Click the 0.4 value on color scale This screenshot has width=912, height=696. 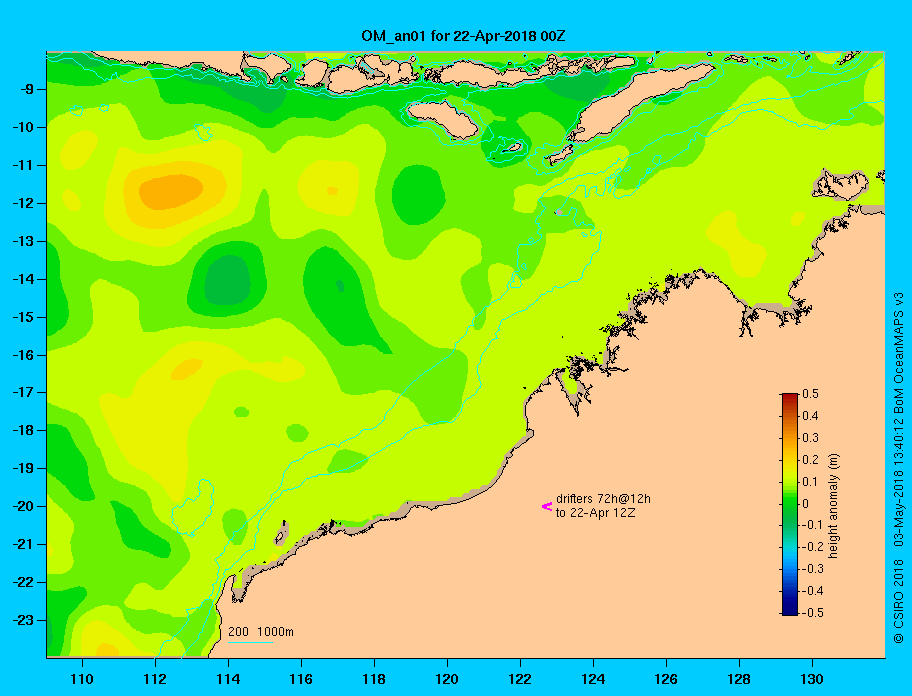tap(810, 416)
